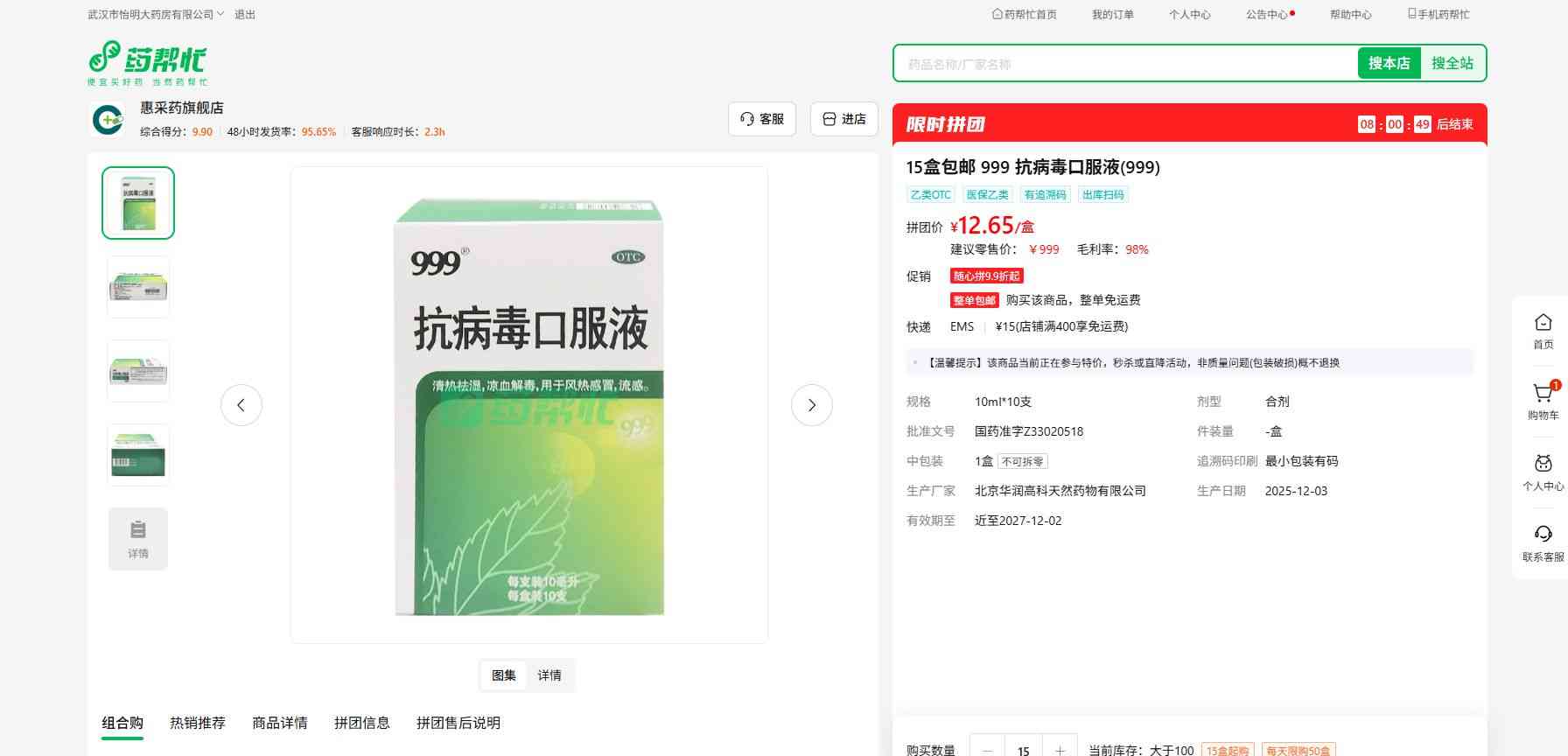Switch to 拼团信息 tab
This screenshot has height=756, width=1568.
(x=361, y=723)
